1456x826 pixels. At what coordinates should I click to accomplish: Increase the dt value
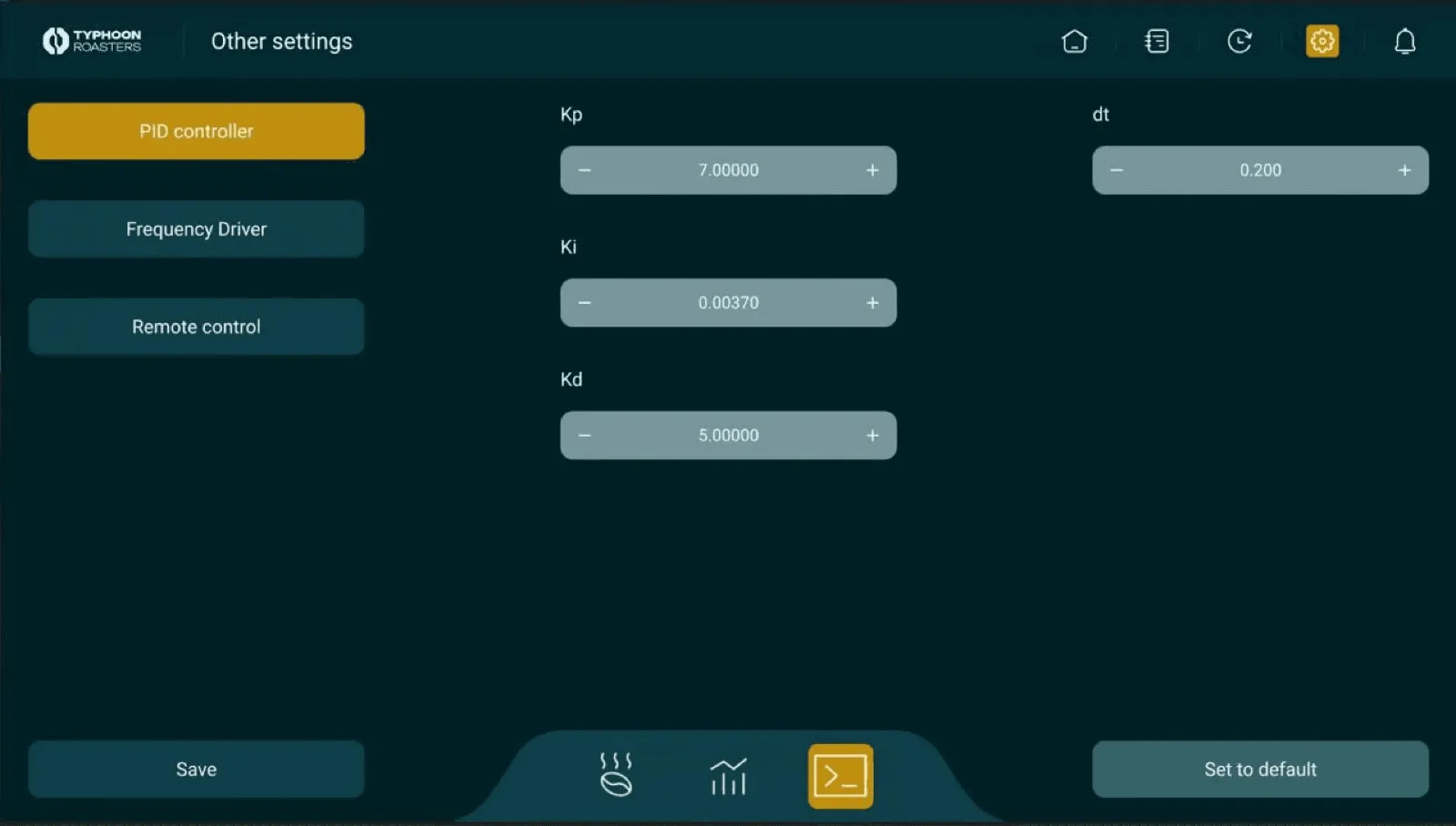[x=1404, y=170]
